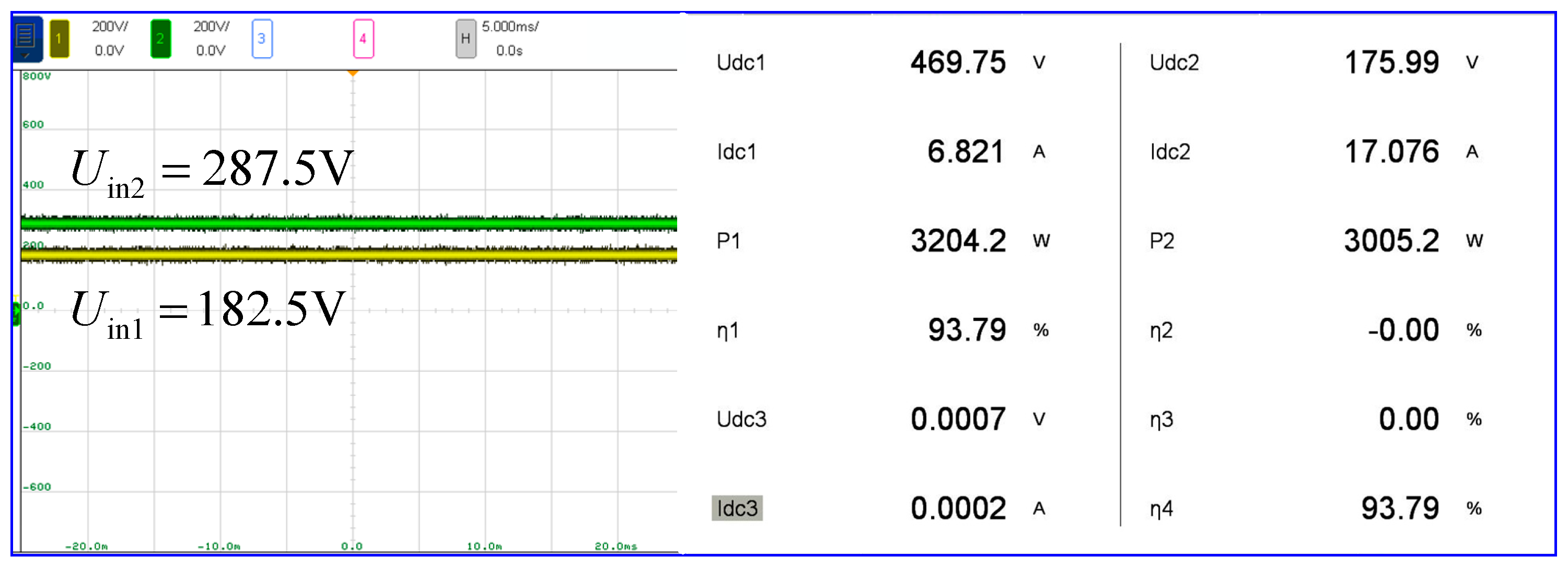
Task: Click channel 1 0.0V offset value
Action: coord(110,51)
